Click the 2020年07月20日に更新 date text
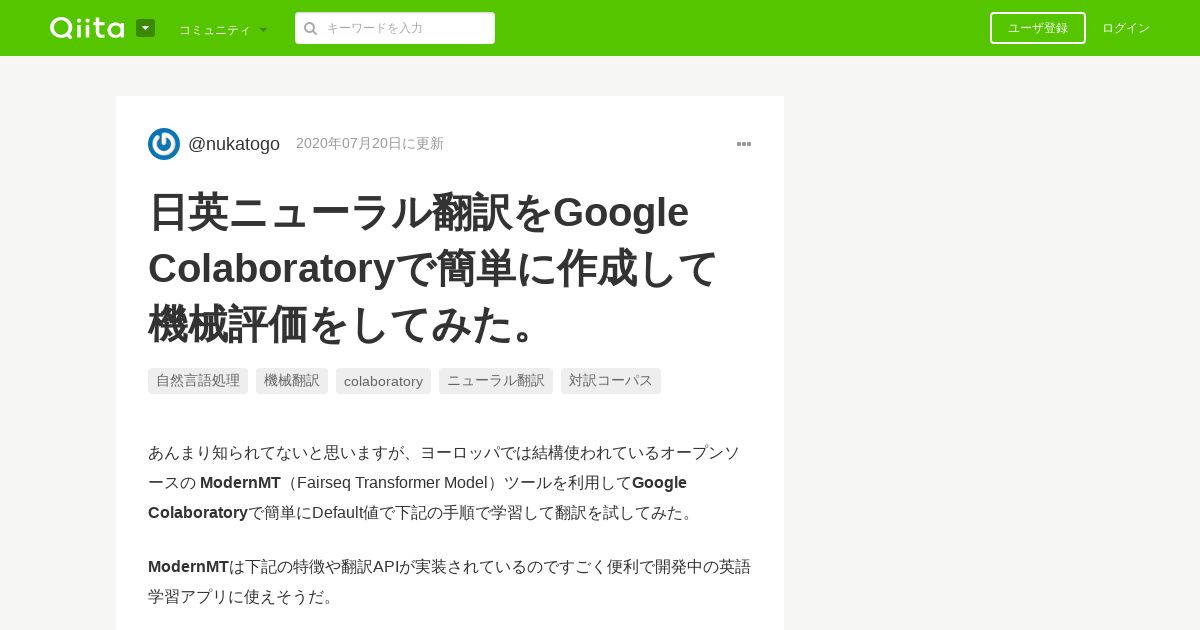 click(370, 144)
